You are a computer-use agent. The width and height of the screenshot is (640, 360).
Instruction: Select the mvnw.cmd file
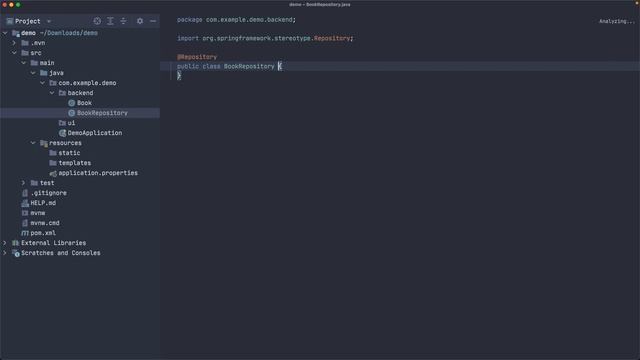pos(45,223)
